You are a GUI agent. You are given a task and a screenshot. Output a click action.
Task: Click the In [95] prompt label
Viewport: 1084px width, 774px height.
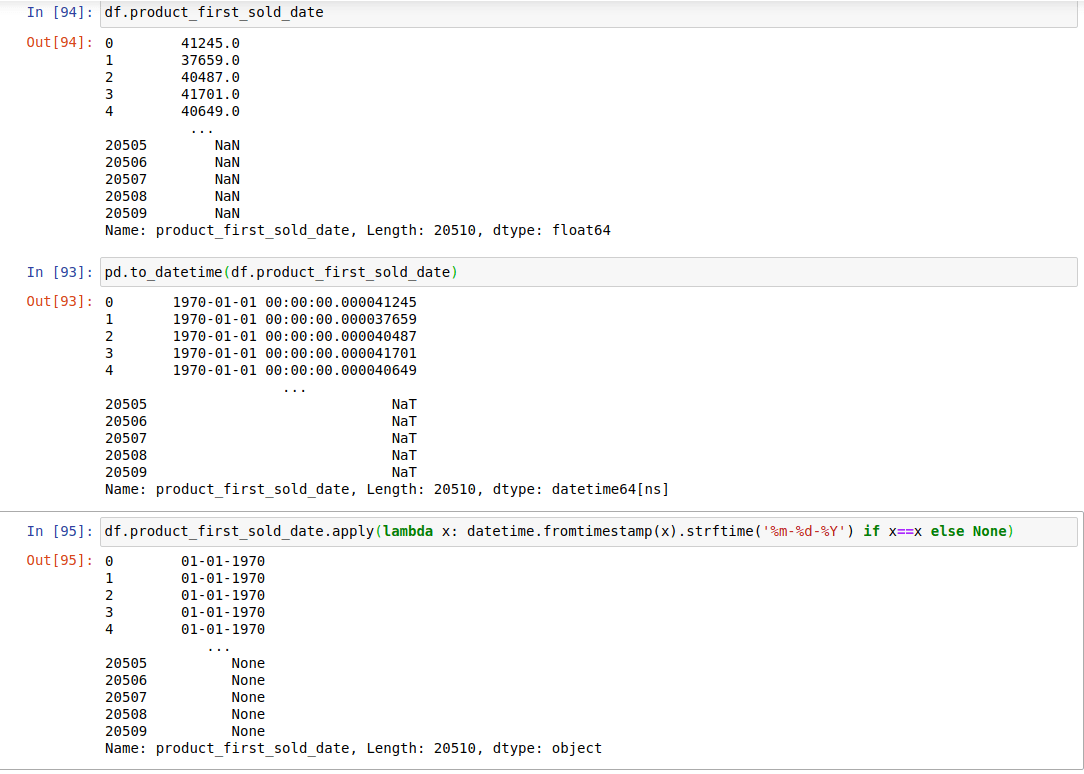pyautogui.click(x=59, y=531)
